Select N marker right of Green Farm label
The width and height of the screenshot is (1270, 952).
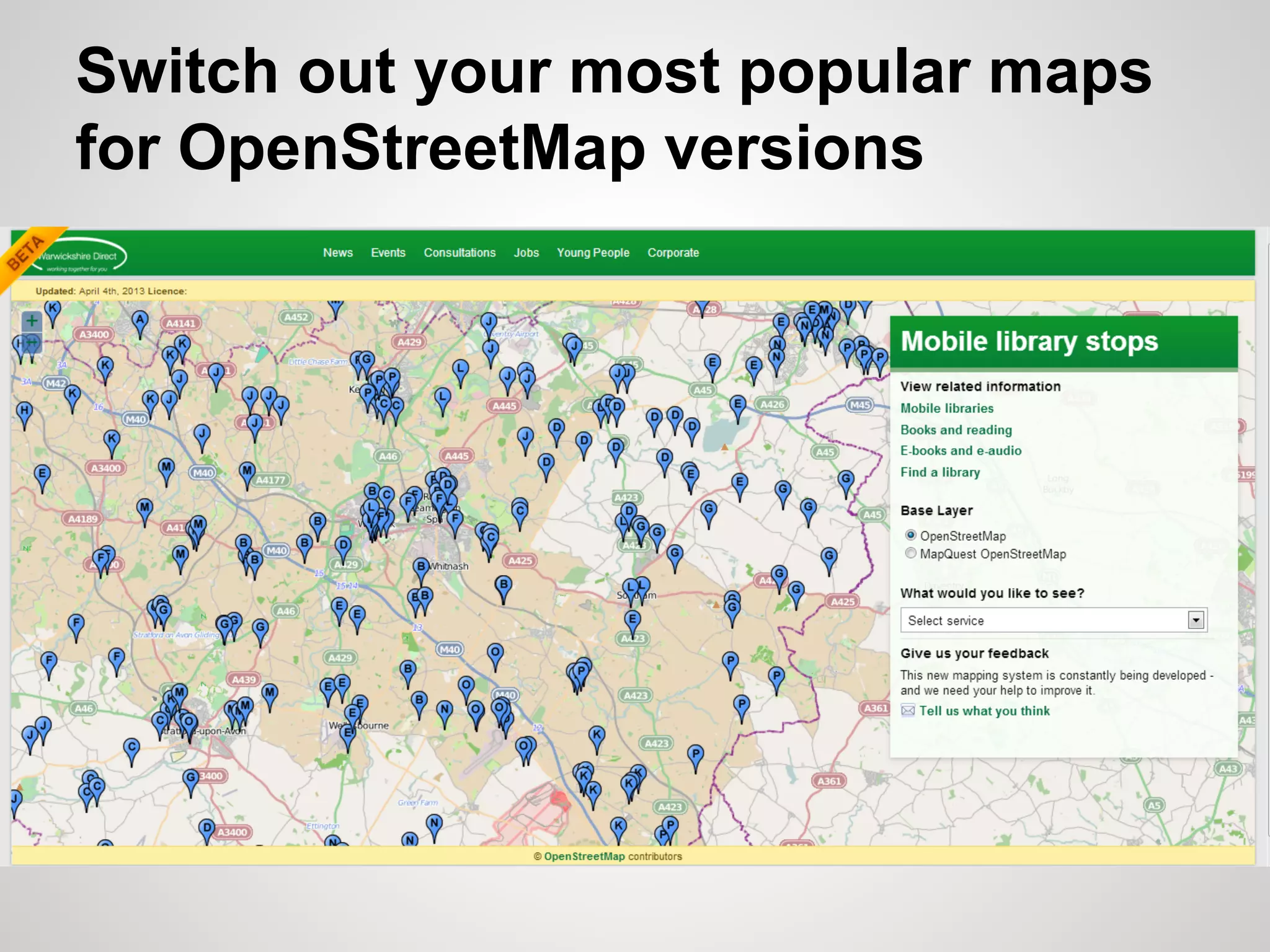click(435, 828)
